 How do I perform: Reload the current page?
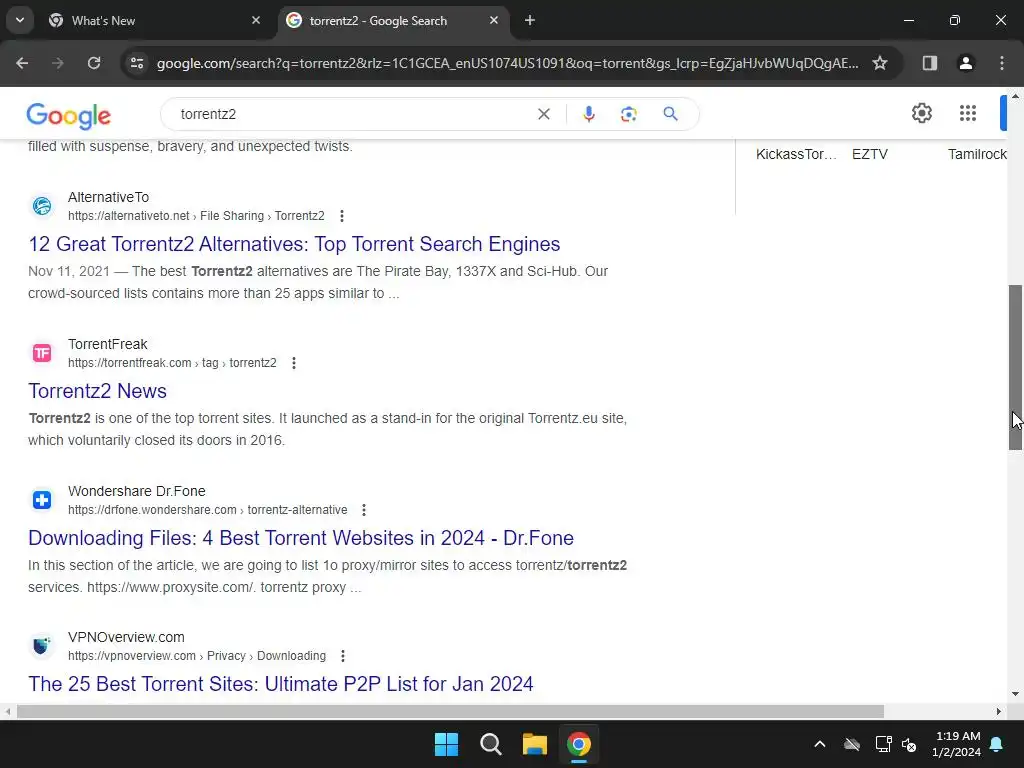[x=94, y=63]
